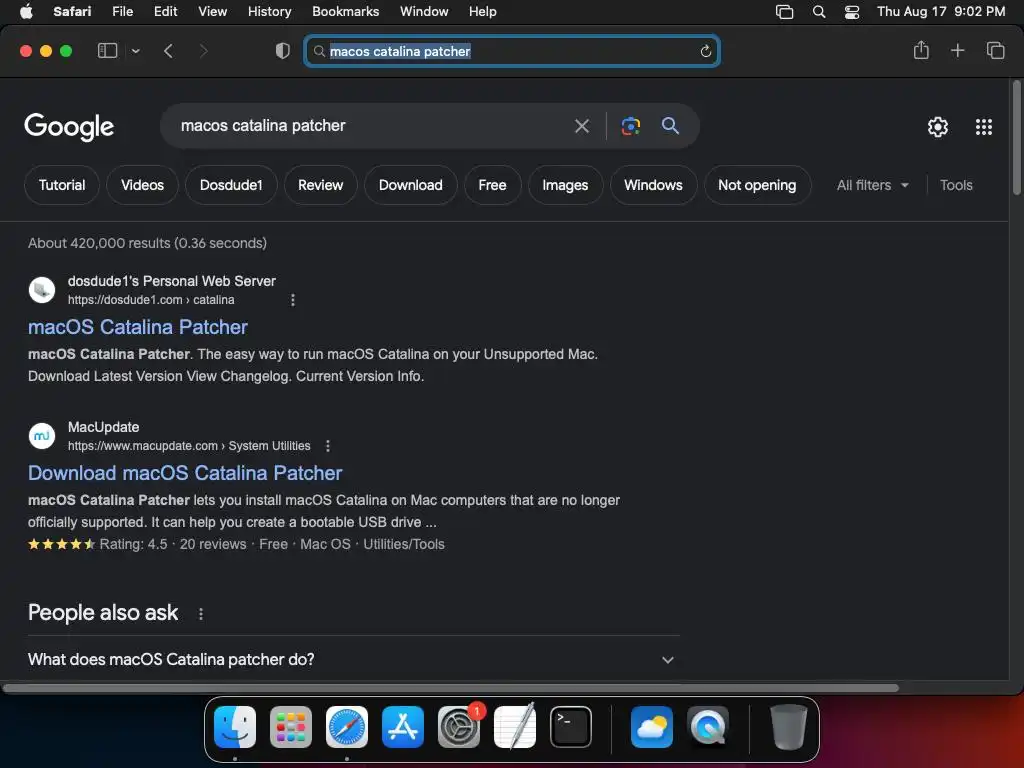Open the search Tools option

956,185
